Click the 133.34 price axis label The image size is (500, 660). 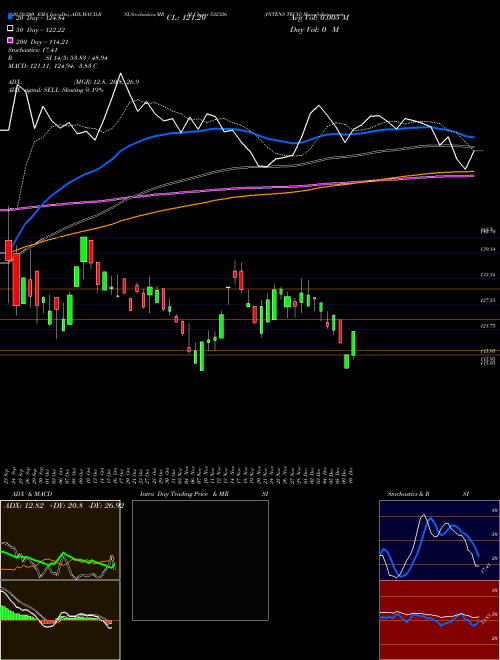487,275
